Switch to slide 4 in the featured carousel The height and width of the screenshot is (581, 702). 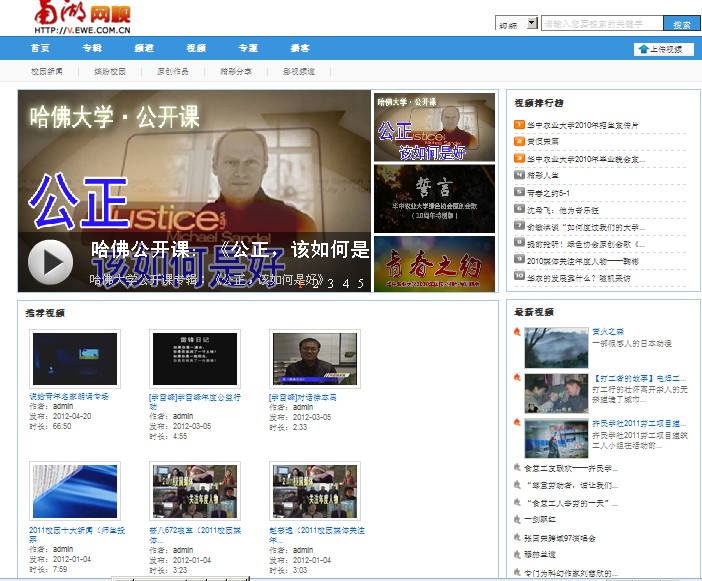click(346, 283)
